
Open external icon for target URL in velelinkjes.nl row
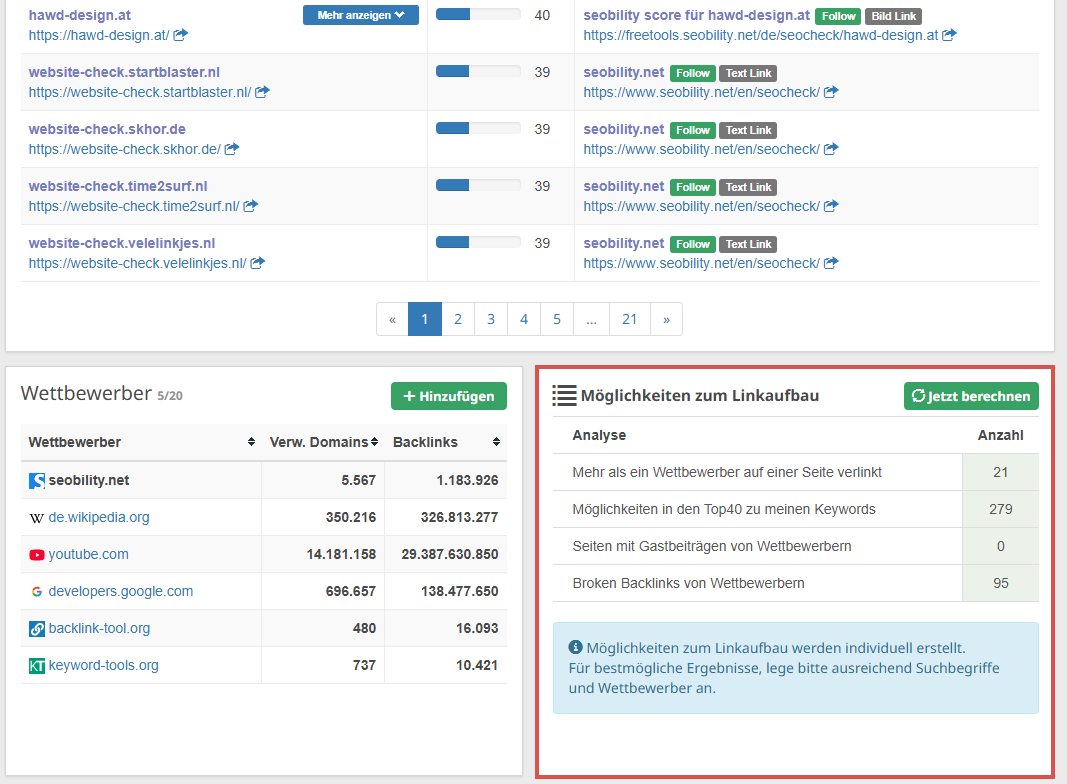pos(831,263)
